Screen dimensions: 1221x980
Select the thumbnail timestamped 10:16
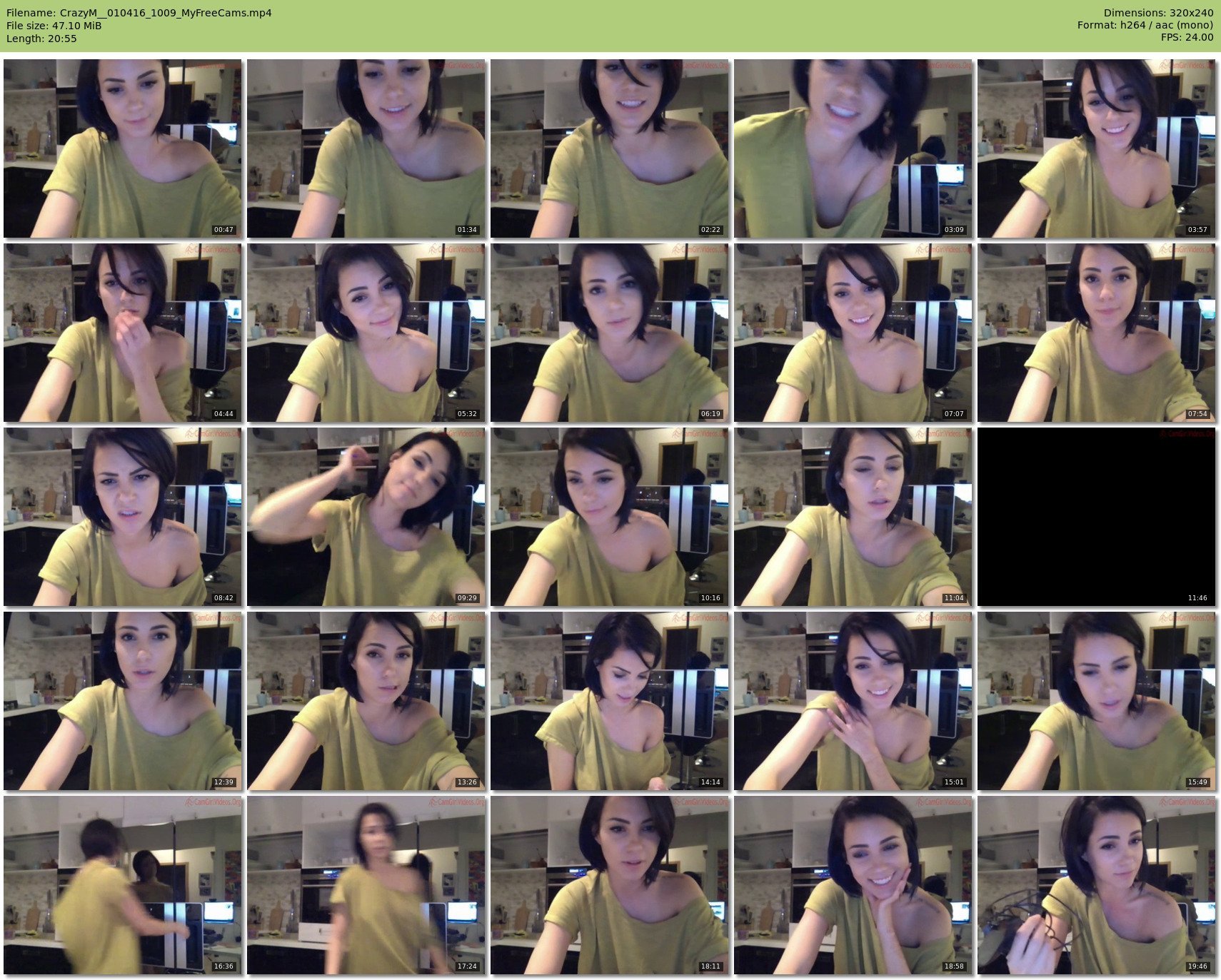(x=610, y=517)
